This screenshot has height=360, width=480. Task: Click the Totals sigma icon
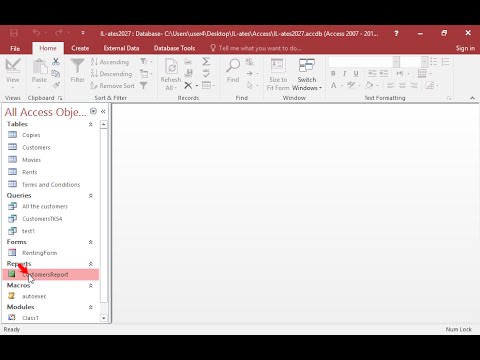[206, 61]
